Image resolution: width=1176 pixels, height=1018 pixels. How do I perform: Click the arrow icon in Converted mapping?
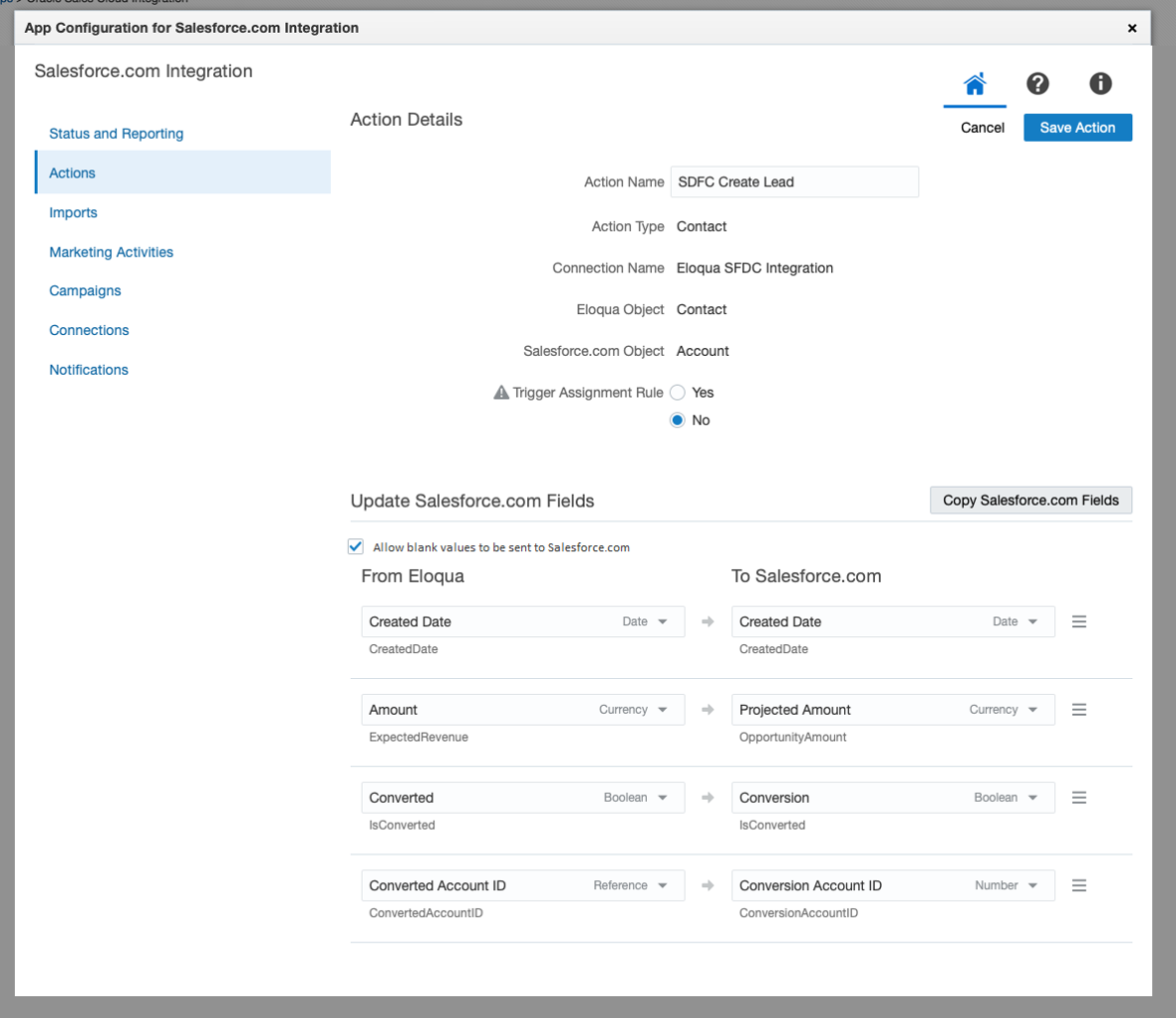708,798
